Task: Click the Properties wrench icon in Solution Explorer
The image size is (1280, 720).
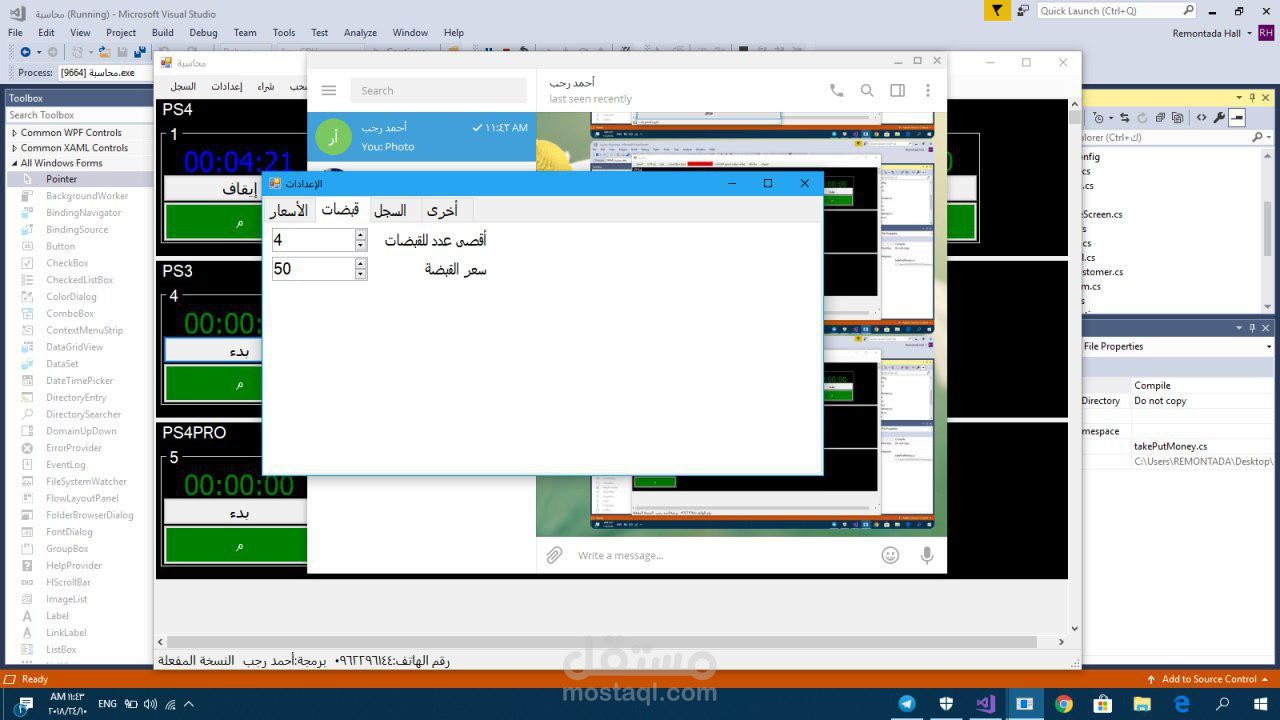Action: (1219, 118)
